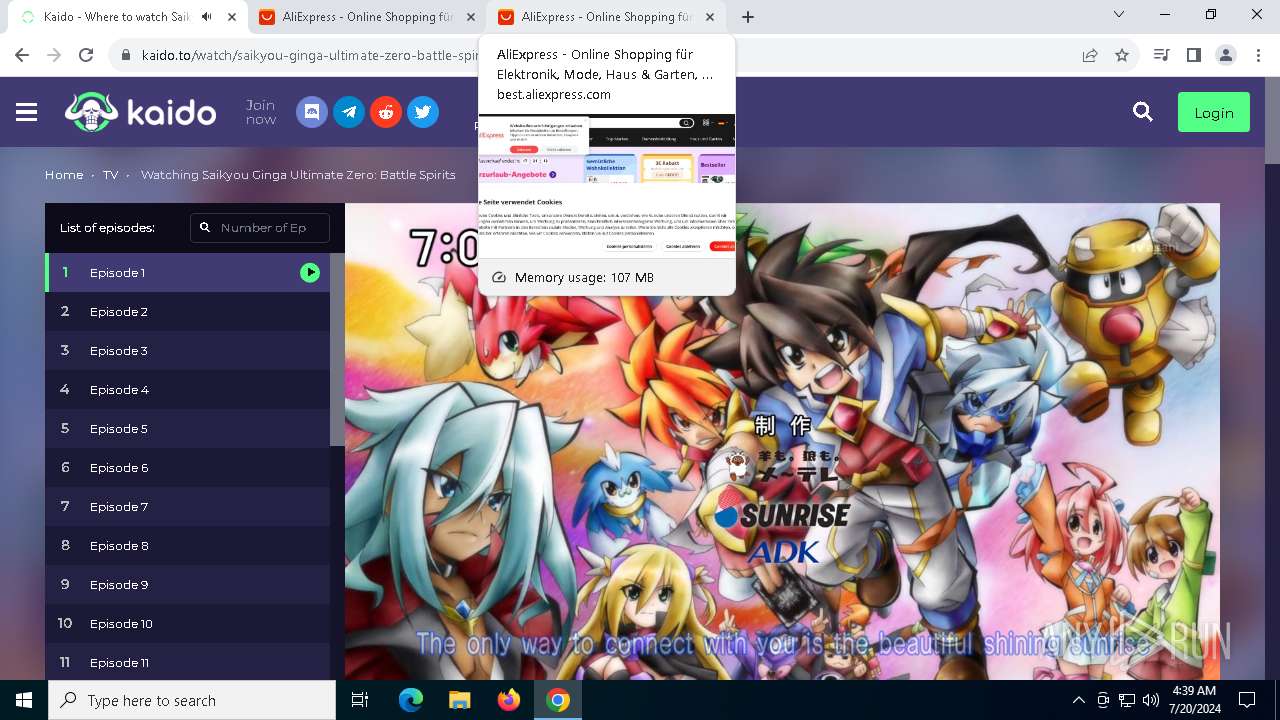Go forward in browser history
This screenshot has width=1280, height=720.
pyautogui.click(x=54, y=55)
